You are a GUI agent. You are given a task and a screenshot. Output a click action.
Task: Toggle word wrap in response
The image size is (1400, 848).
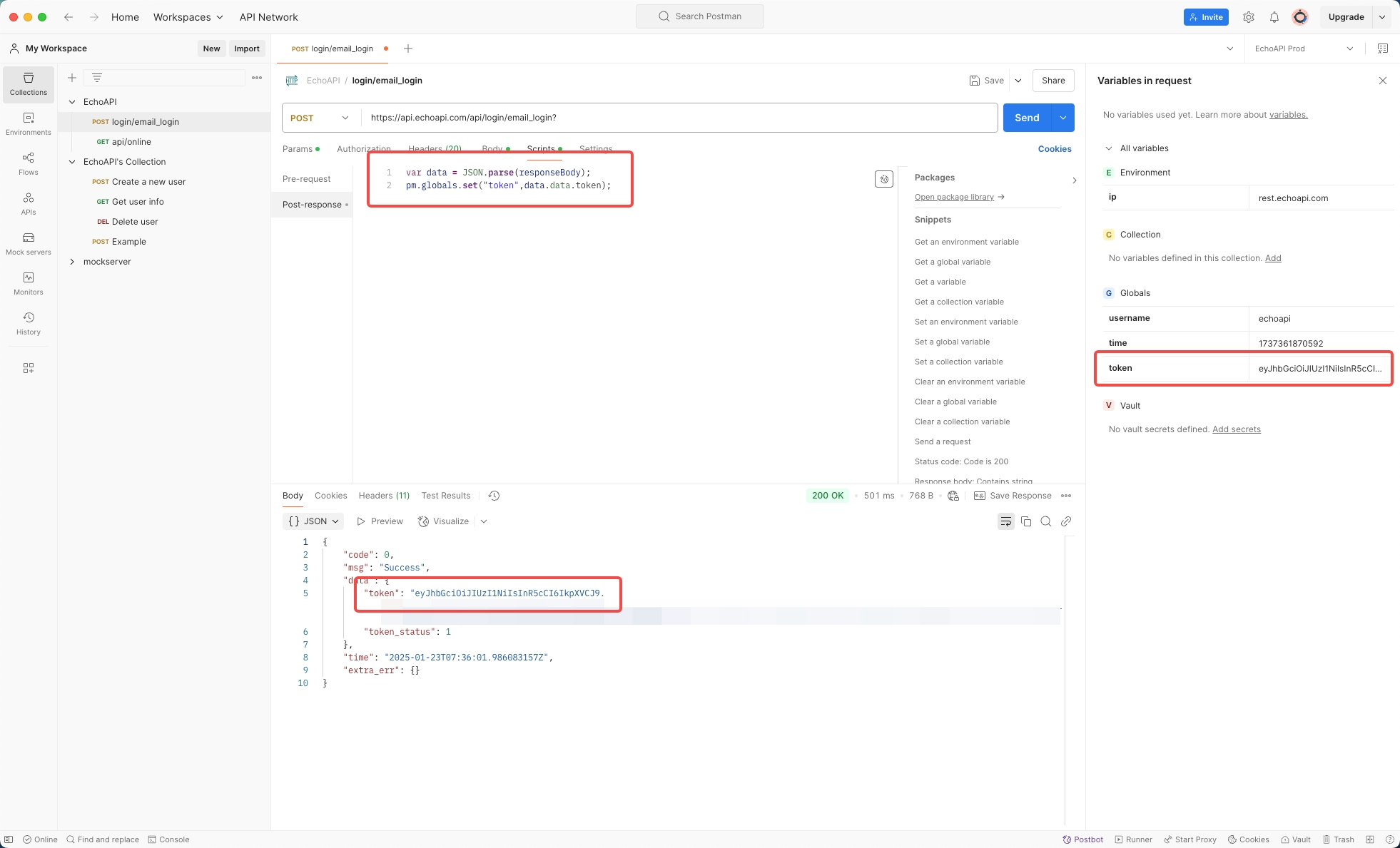tap(1006, 521)
